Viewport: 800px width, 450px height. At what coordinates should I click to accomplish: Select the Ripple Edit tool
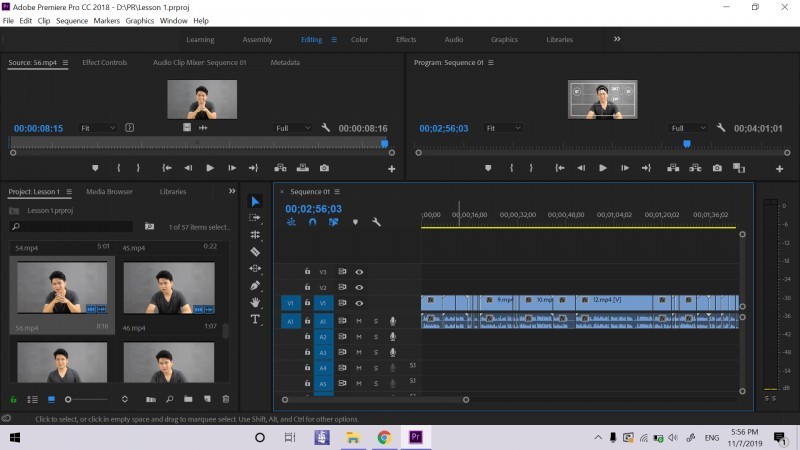[255, 235]
